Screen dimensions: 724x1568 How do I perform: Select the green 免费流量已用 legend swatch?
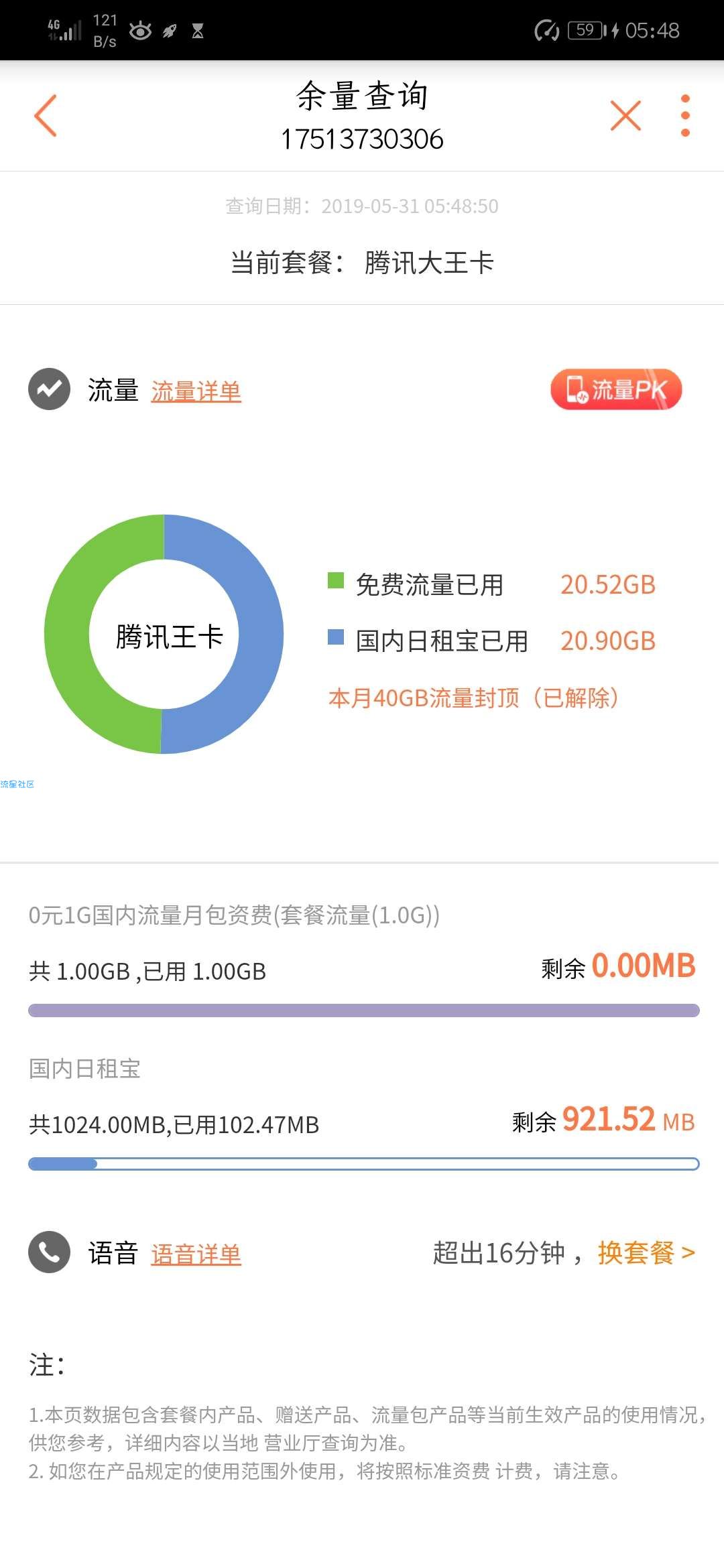click(x=335, y=580)
